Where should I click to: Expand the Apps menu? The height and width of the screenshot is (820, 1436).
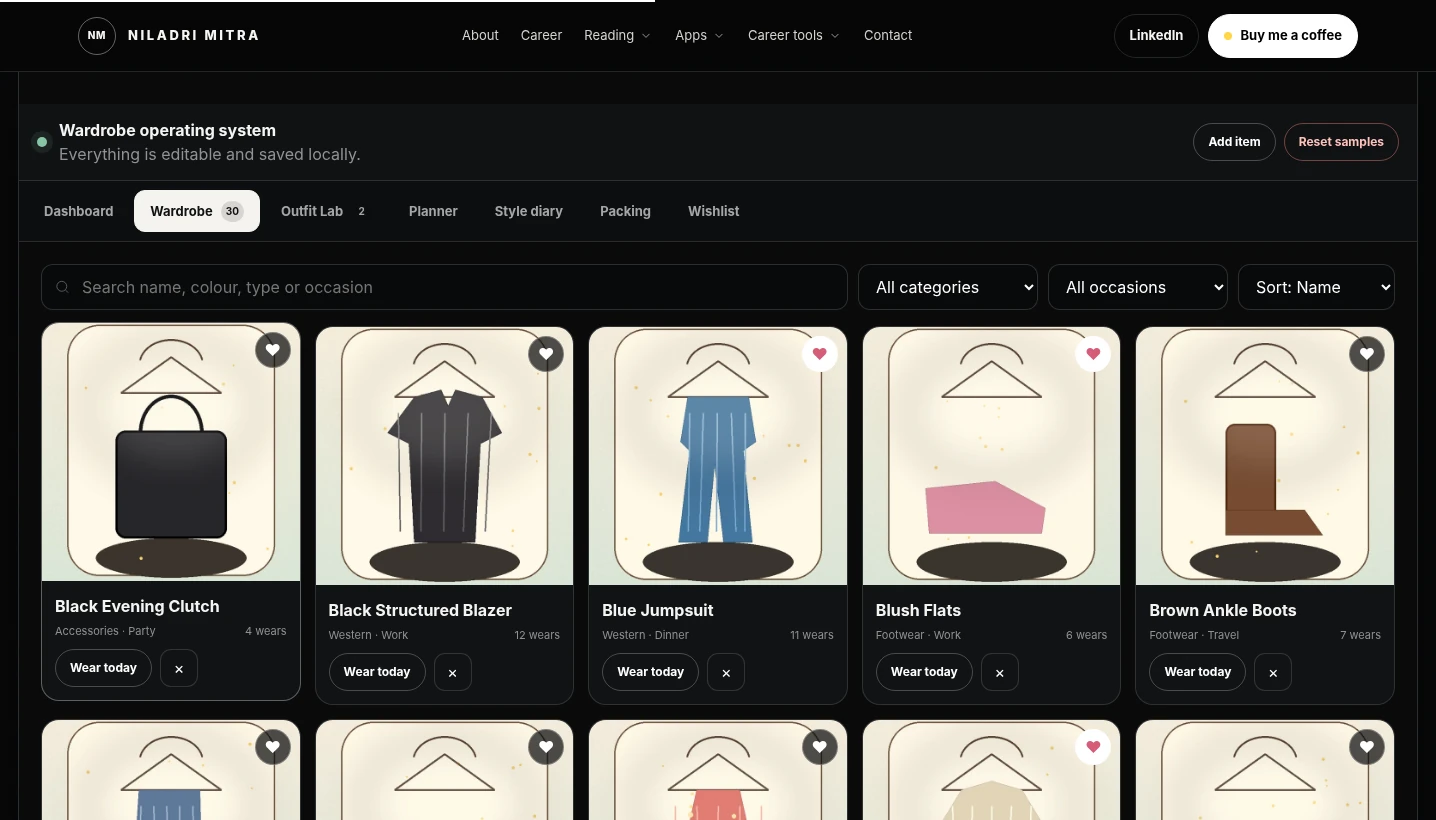pos(699,35)
